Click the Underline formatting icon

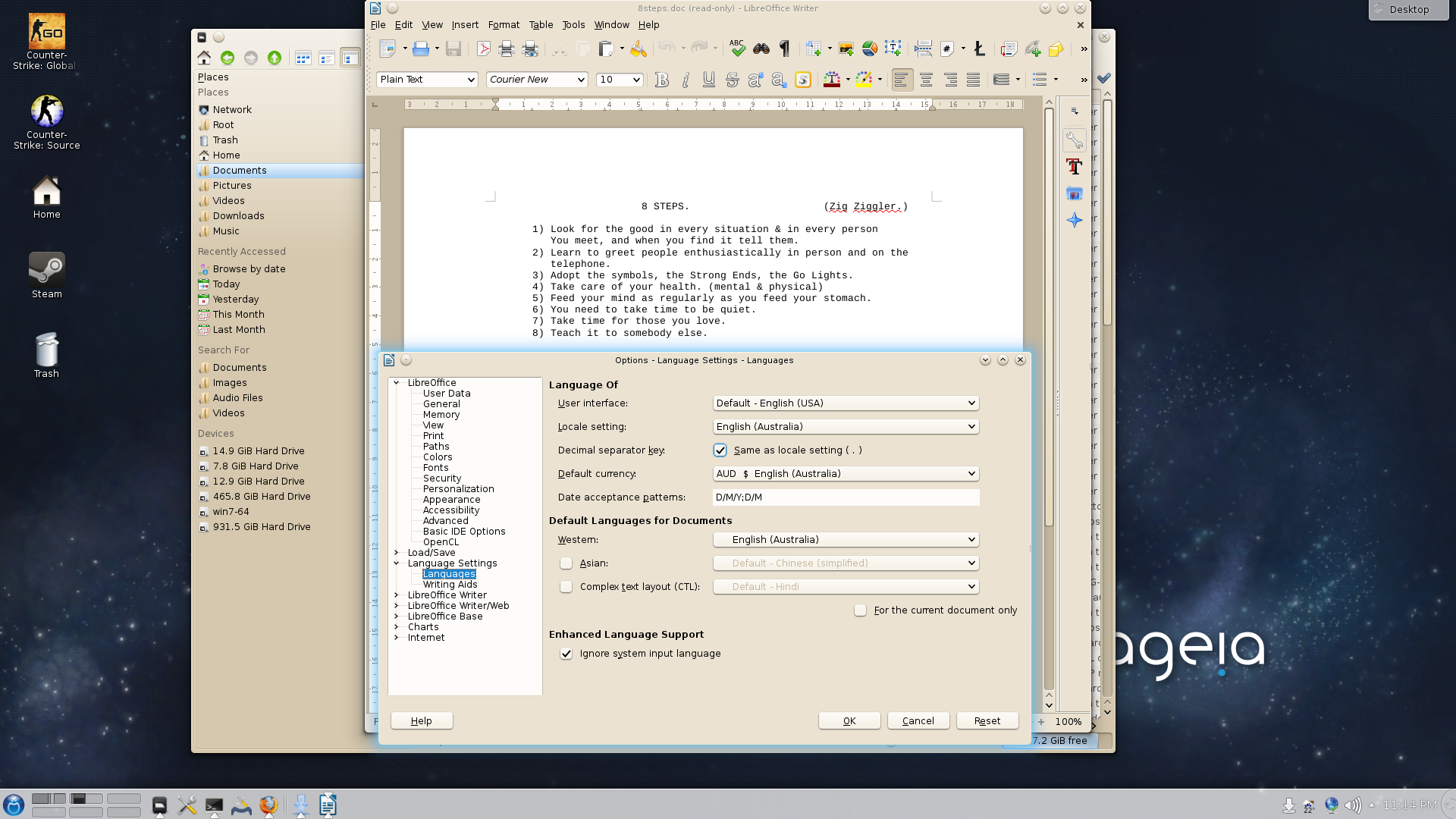click(x=709, y=80)
